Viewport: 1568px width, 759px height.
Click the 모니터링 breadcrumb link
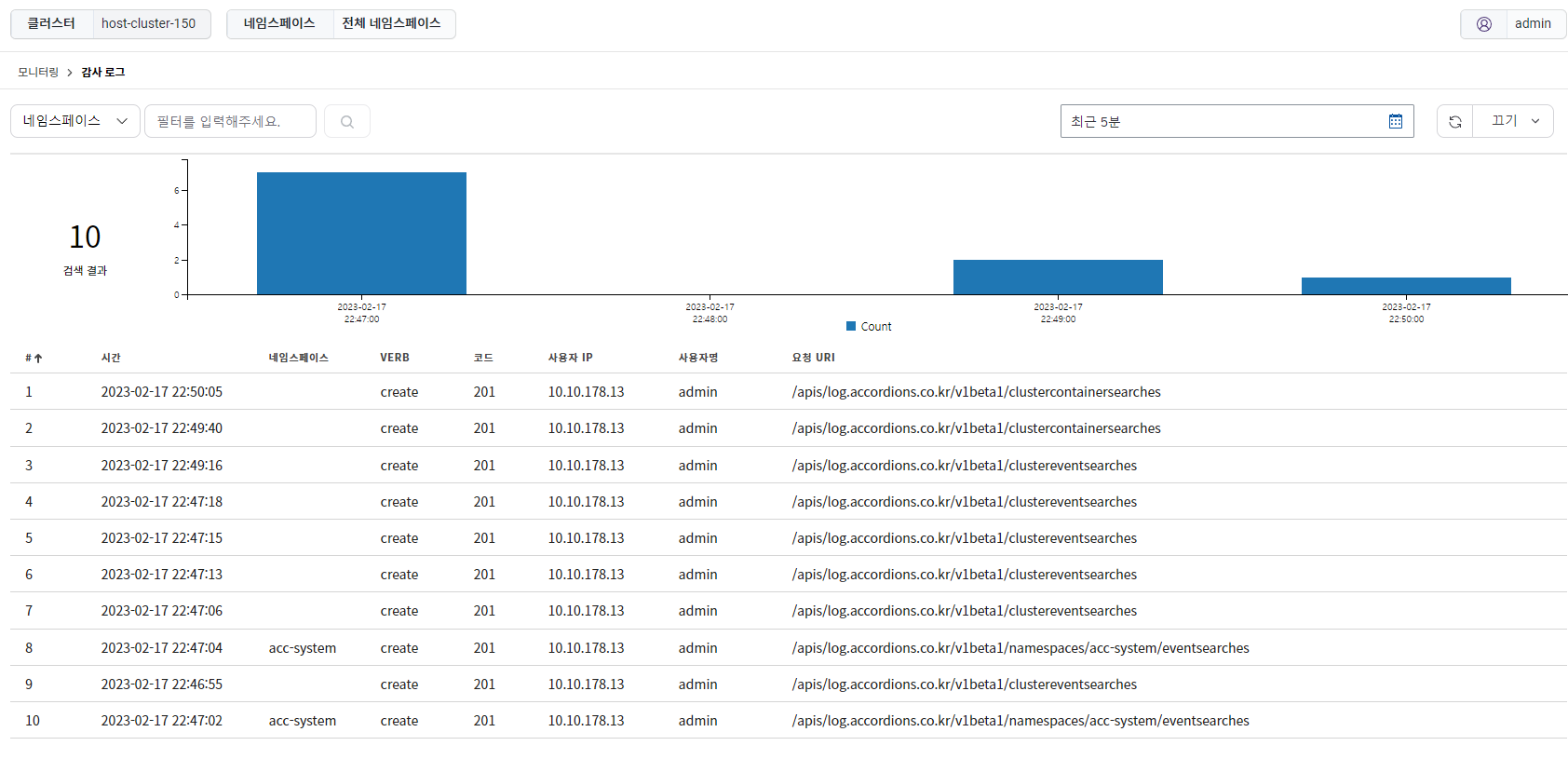click(38, 73)
